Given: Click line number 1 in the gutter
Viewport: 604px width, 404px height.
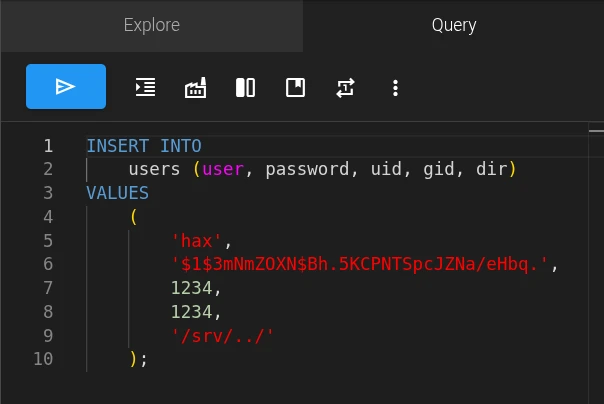Looking at the screenshot, I should coord(48,146).
